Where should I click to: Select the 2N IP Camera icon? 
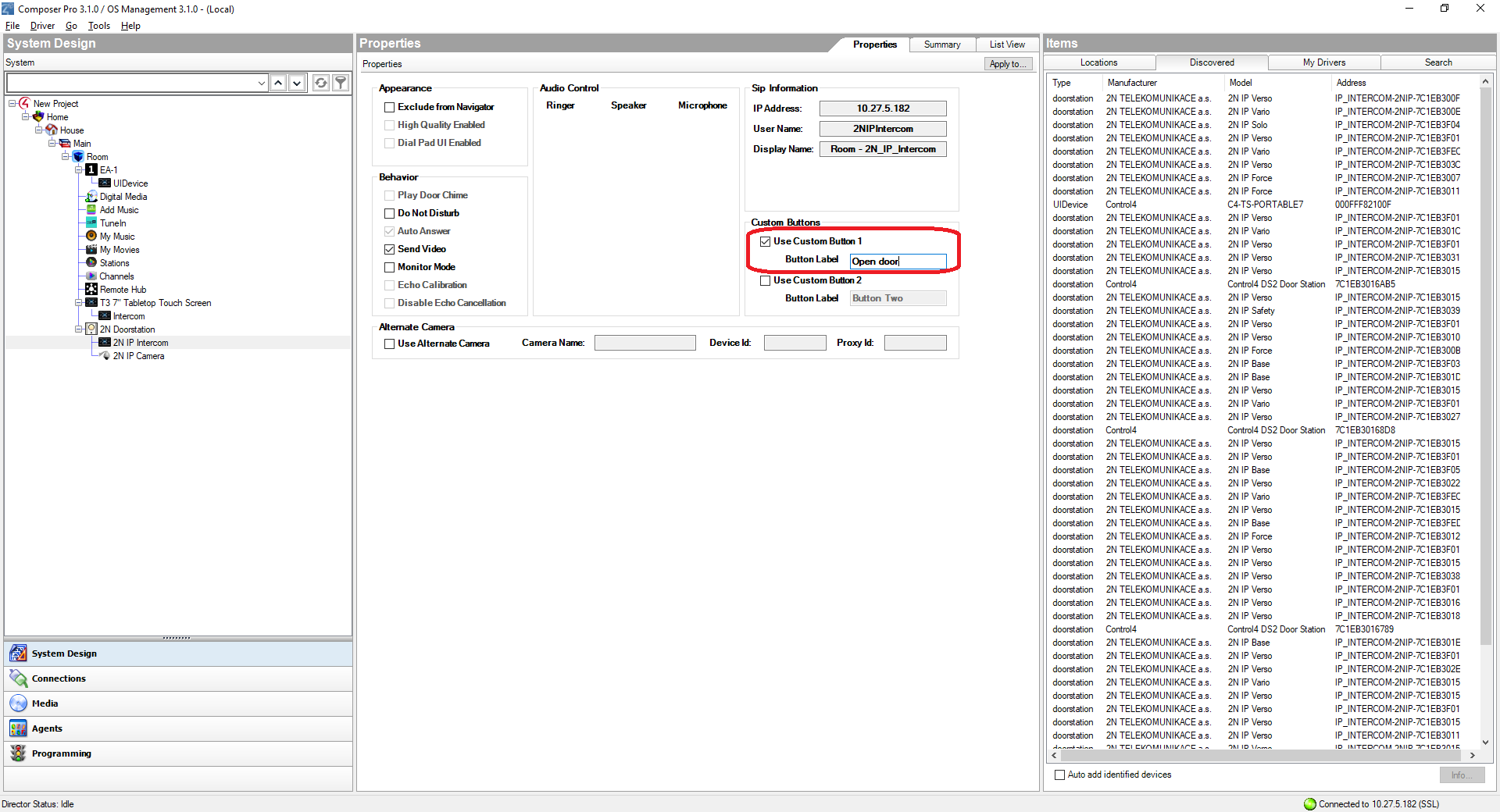(x=105, y=356)
